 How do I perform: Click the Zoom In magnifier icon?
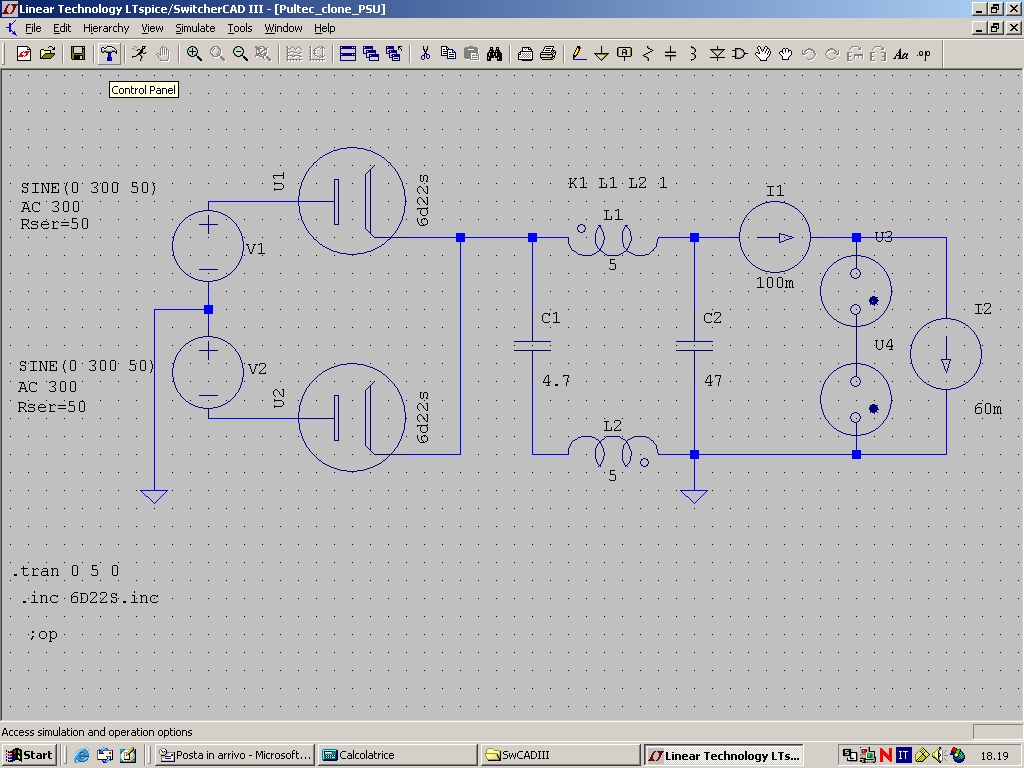tap(194, 54)
